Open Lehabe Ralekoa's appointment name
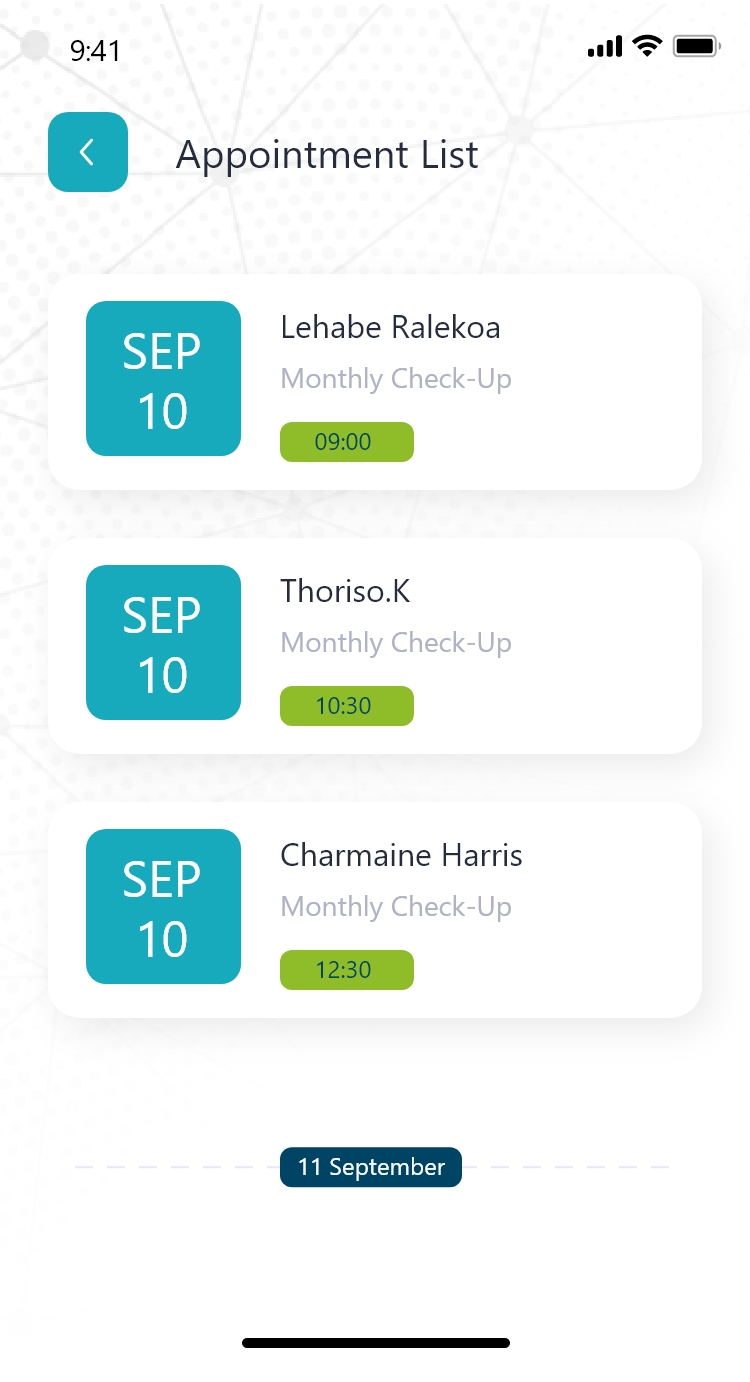This screenshot has width=750, height=1382. 390,327
